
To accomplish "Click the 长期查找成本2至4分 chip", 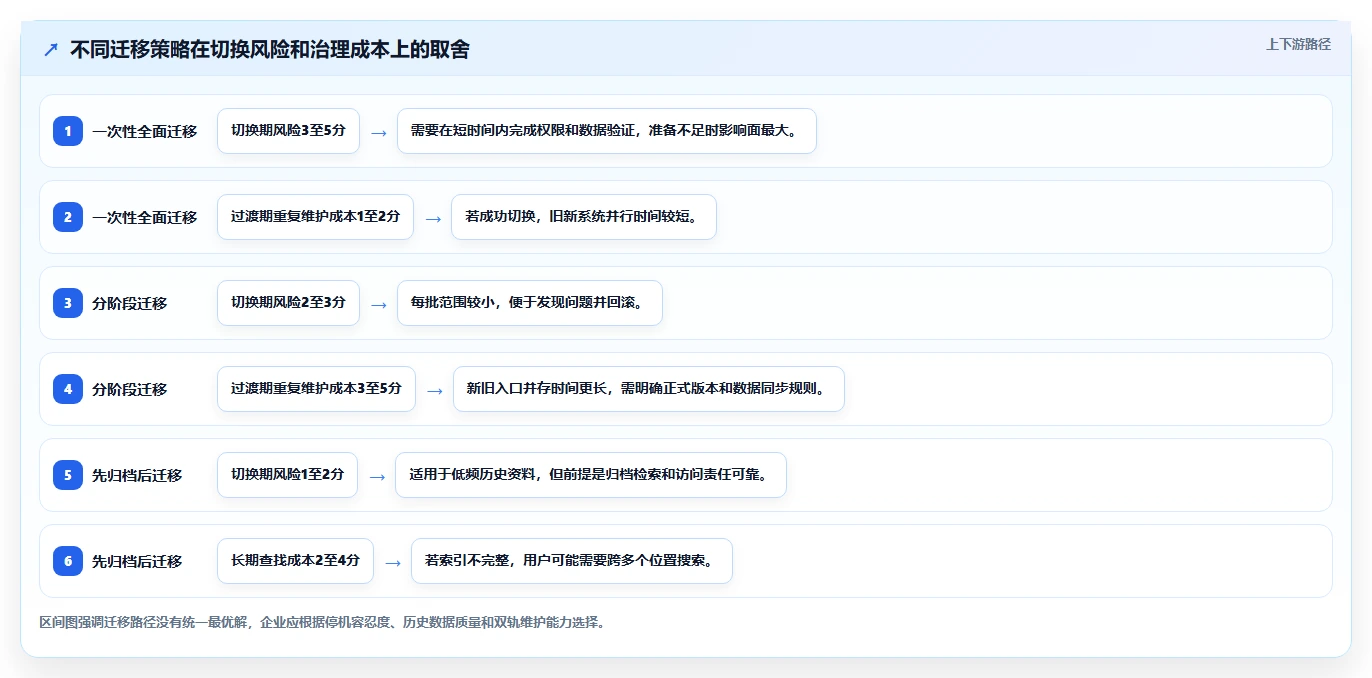I will click(x=295, y=561).
